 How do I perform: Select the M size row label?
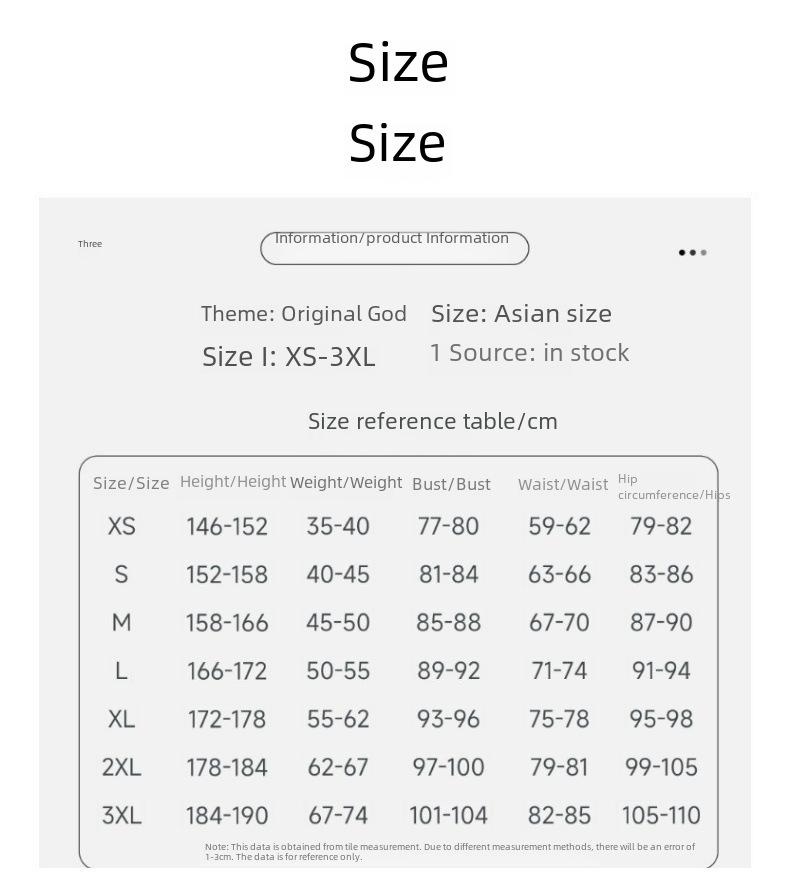121,623
